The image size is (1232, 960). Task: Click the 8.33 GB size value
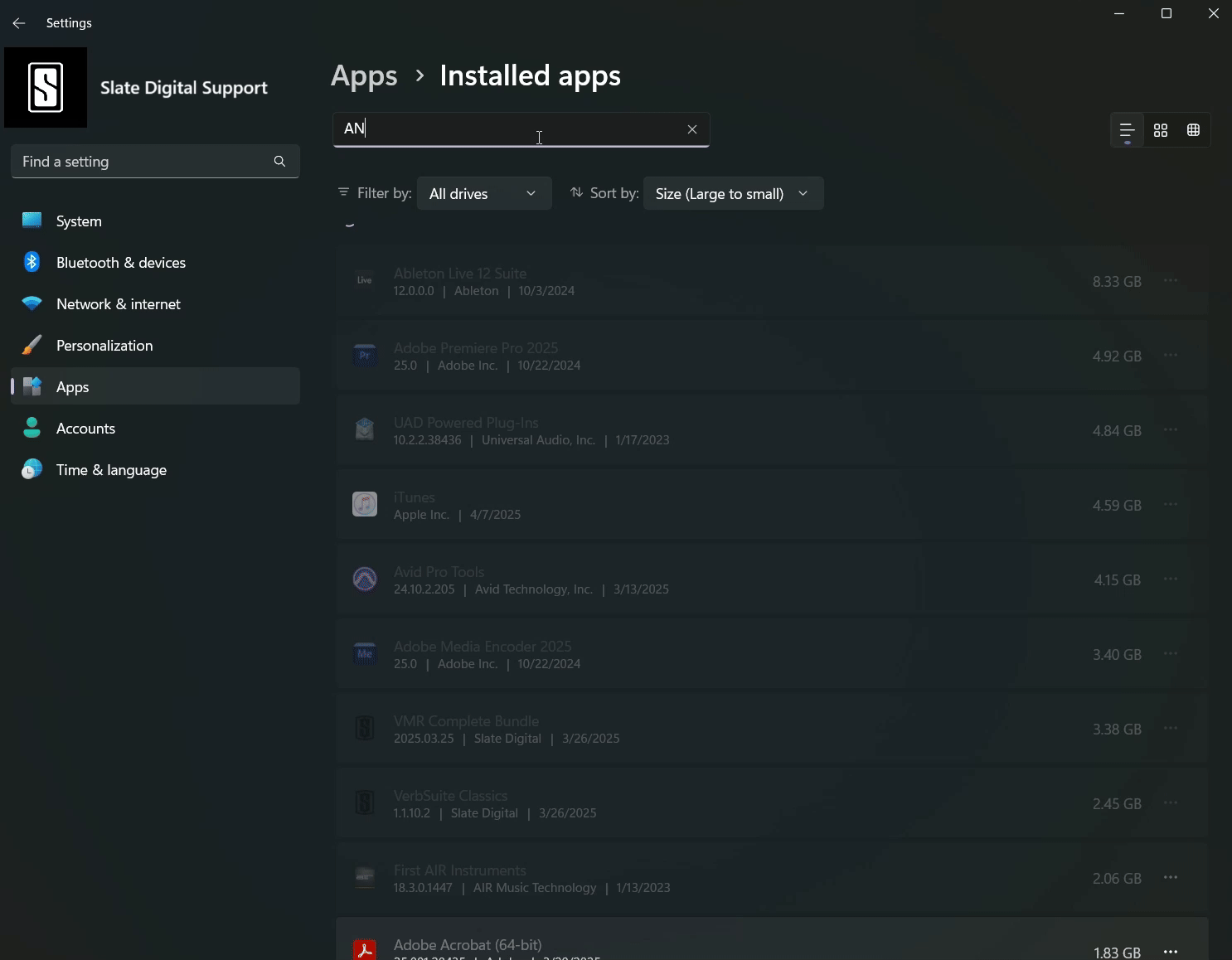pyautogui.click(x=1117, y=282)
